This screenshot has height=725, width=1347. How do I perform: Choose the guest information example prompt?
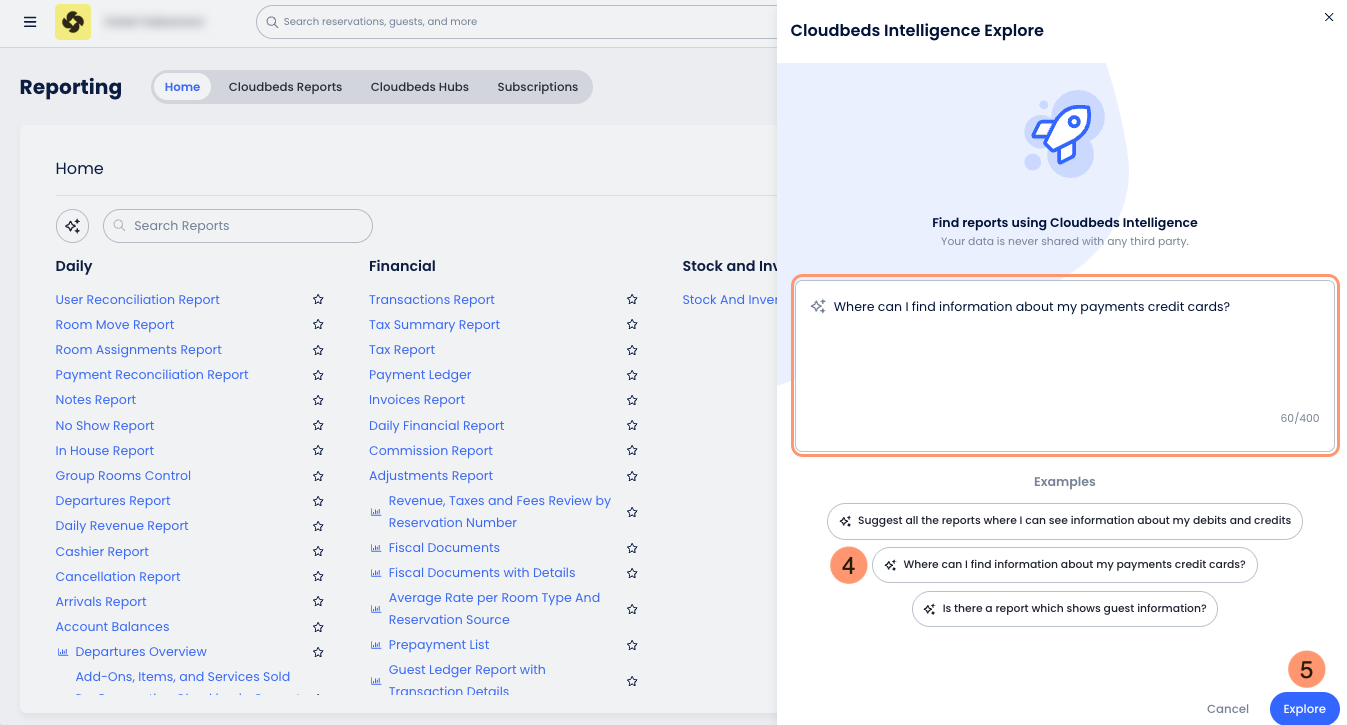coord(1065,609)
